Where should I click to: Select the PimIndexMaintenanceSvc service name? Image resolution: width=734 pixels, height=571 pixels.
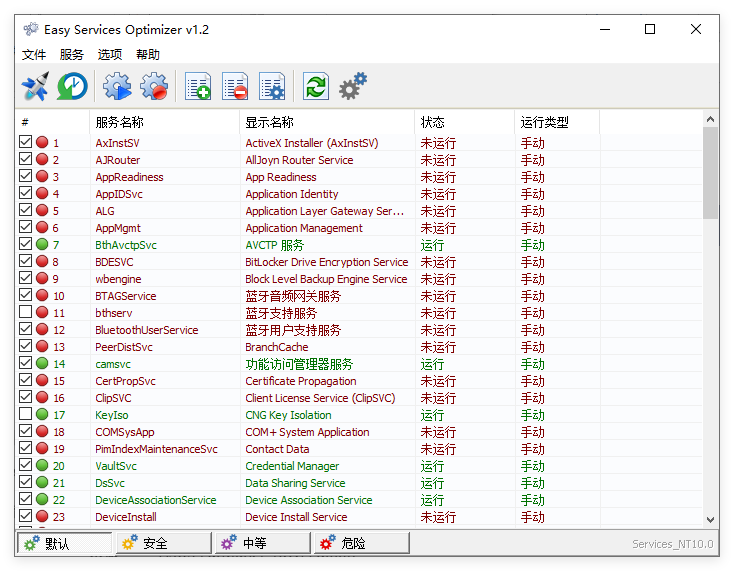click(x=156, y=449)
